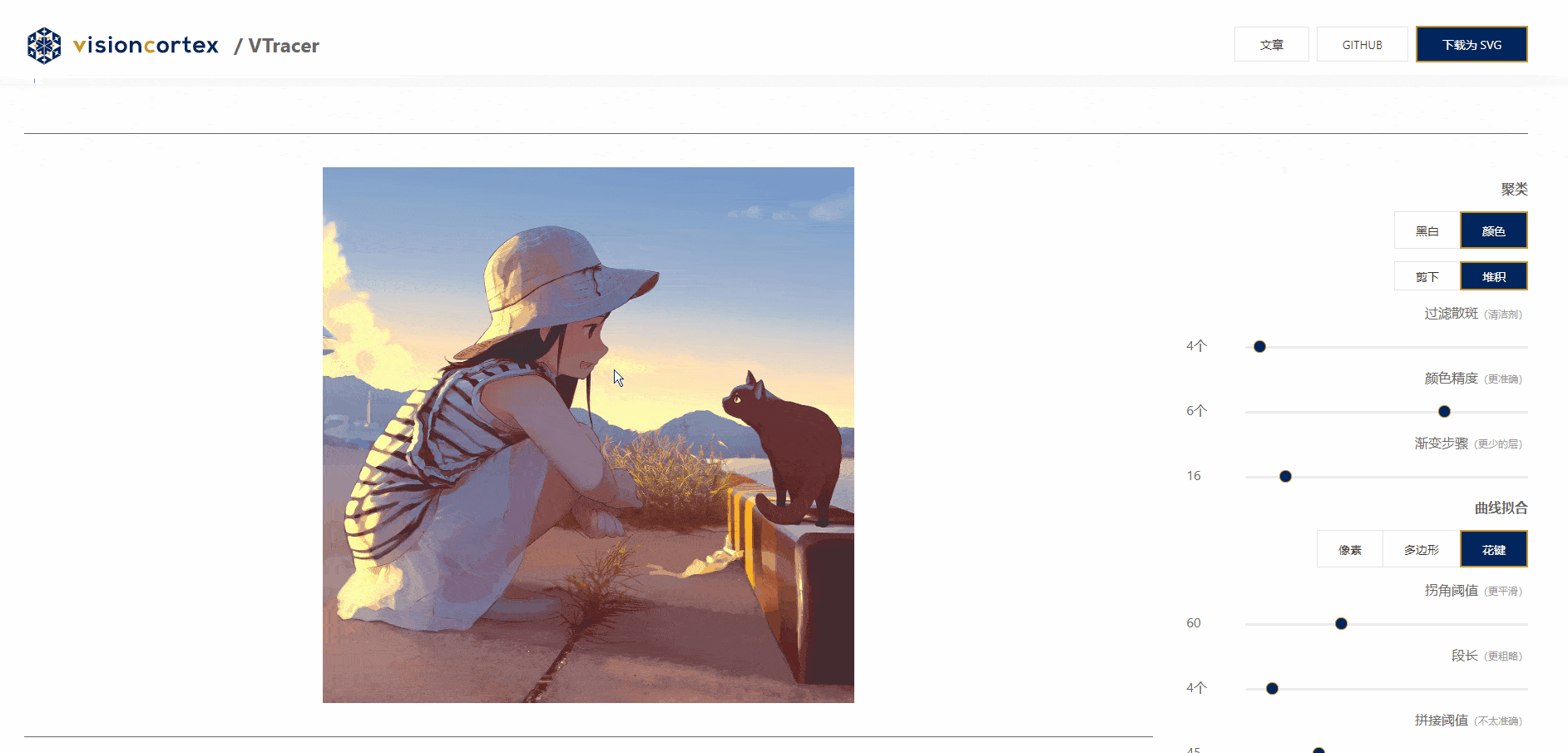Image resolution: width=1568 pixels, height=753 pixels.
Task: Click the 下载为 SVG download button
Action: pyautogui.click(x=1472, y=44)
